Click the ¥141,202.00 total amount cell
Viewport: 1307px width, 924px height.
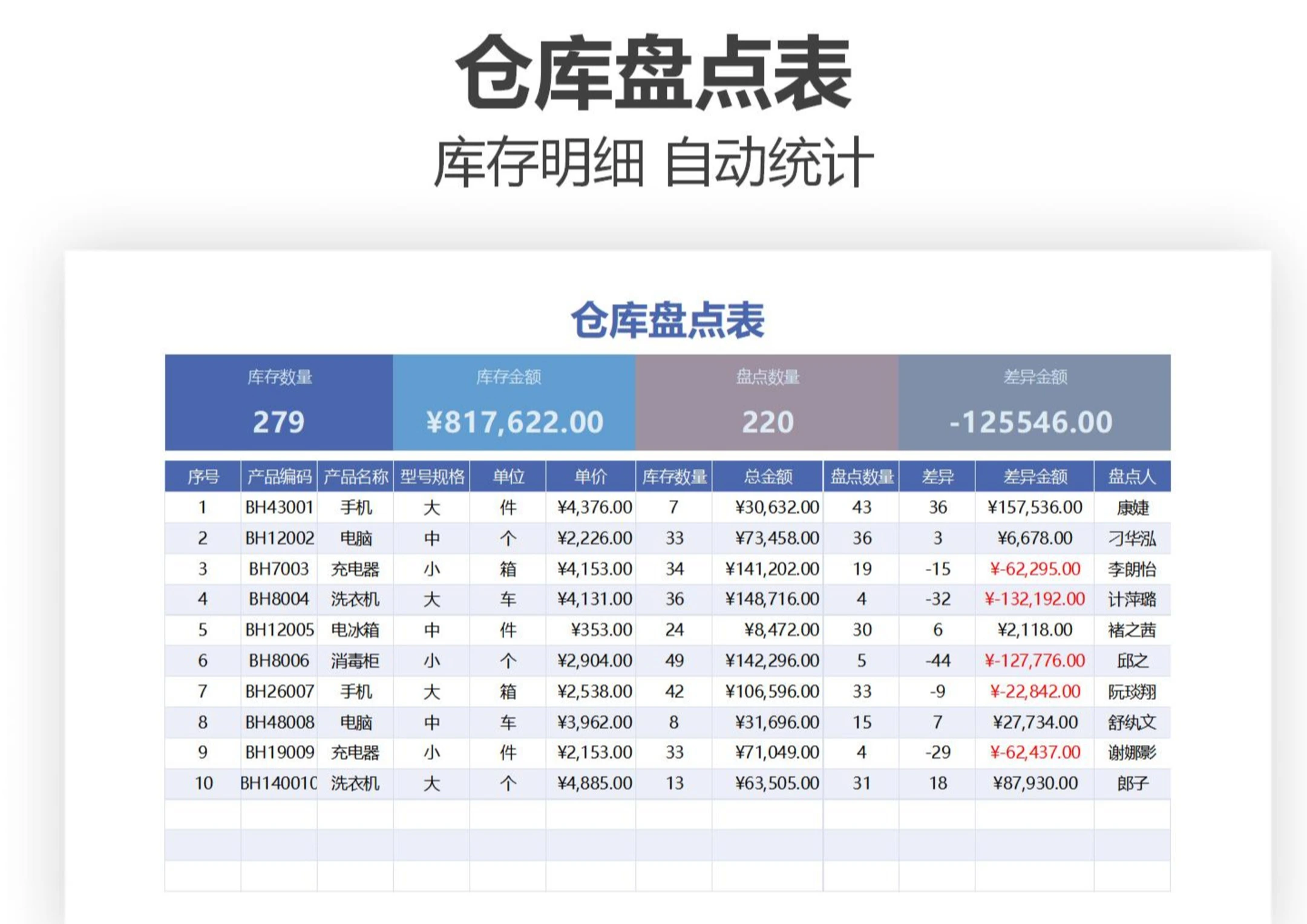click(x=771, y=569)
